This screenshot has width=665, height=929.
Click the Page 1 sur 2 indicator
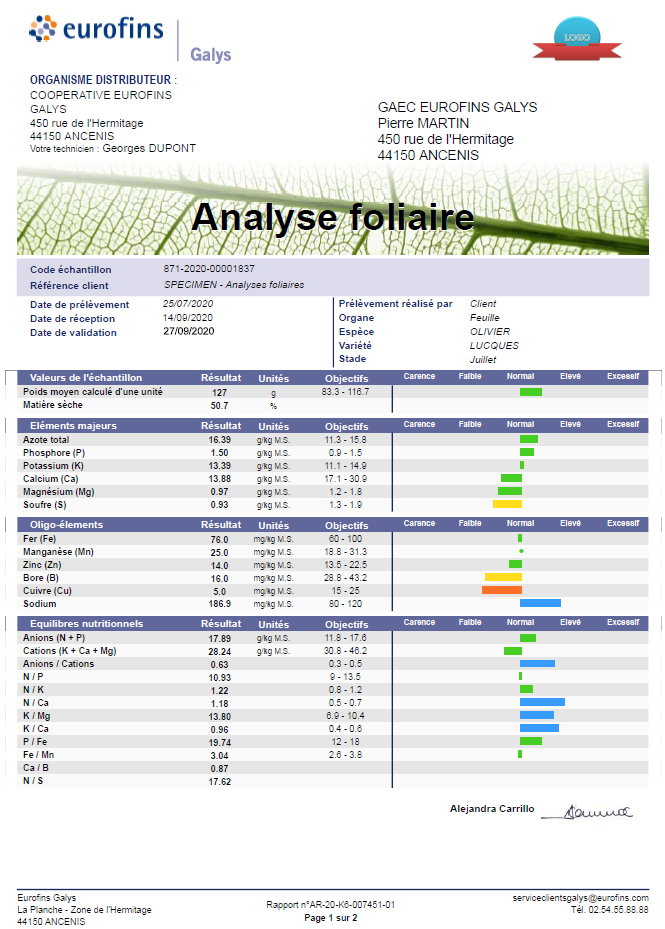331,918
